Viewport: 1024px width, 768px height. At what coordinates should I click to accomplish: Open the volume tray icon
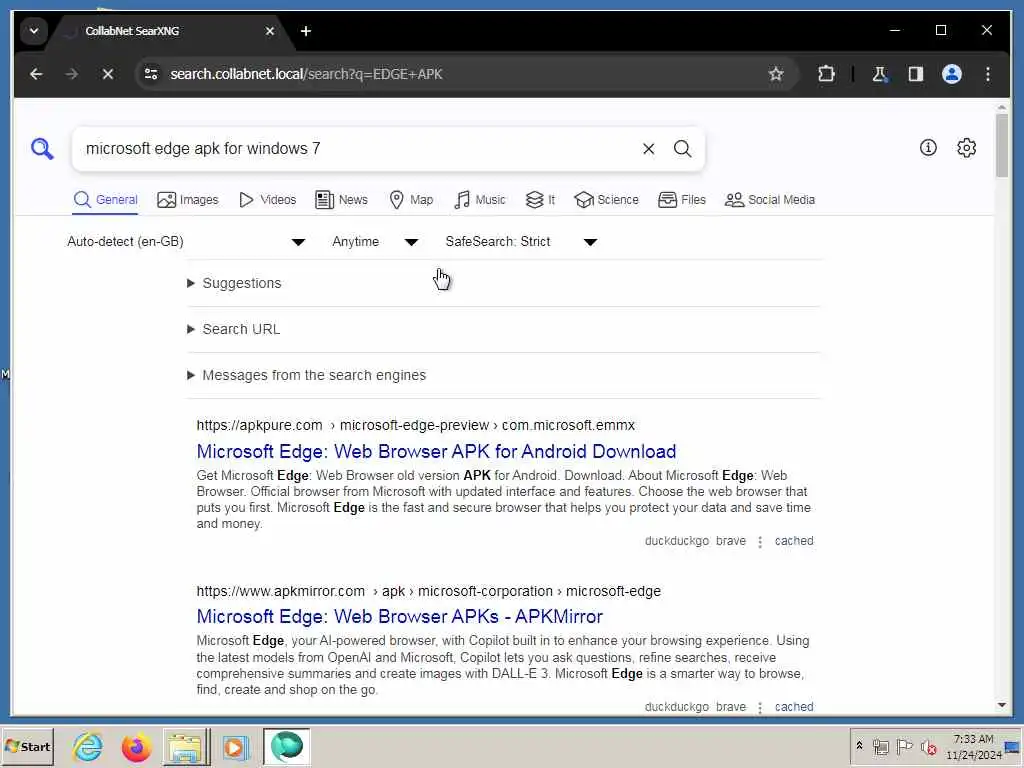928,746
